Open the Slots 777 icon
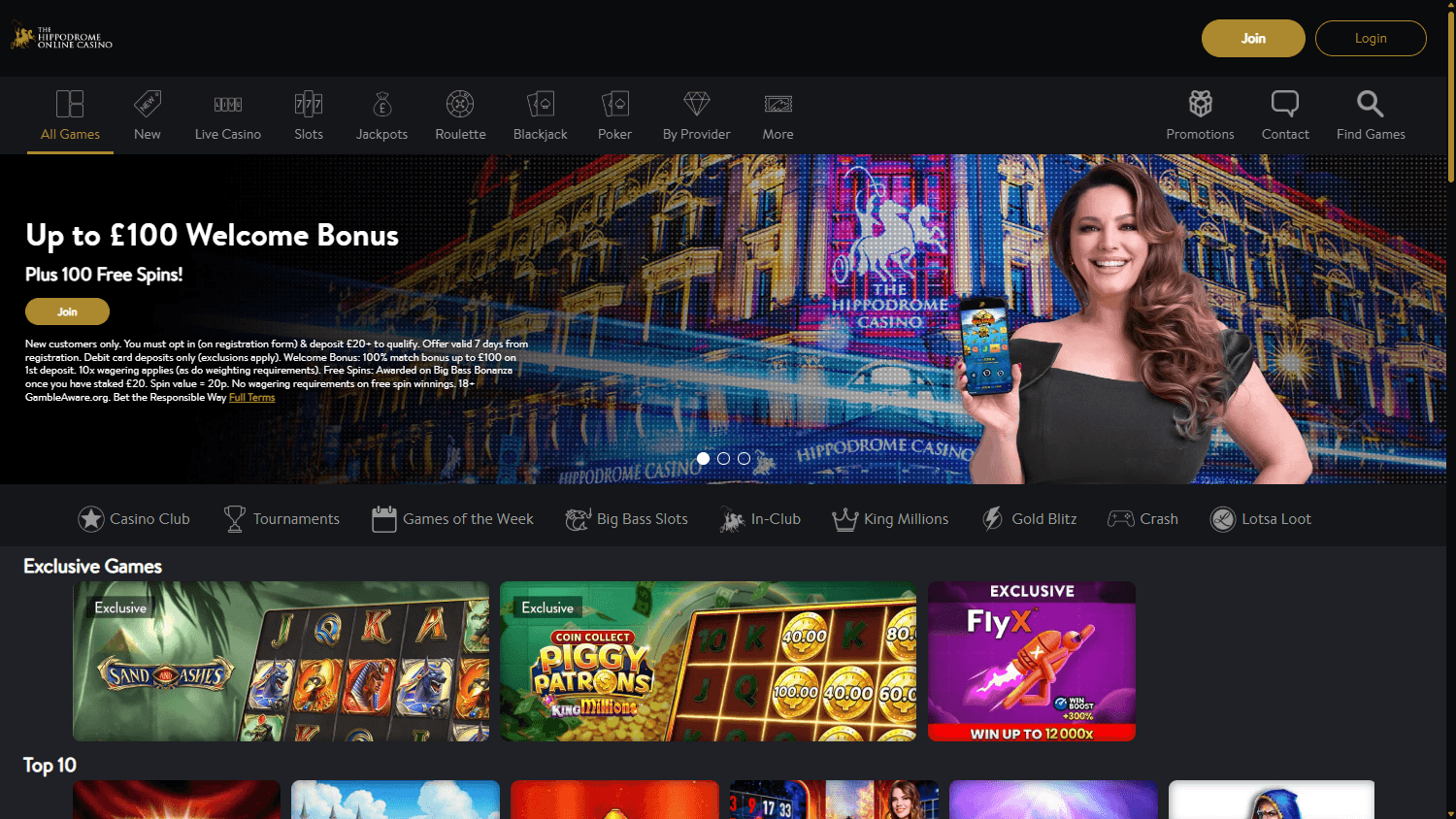The image size is (1456, 819). (x=309, y=104)
